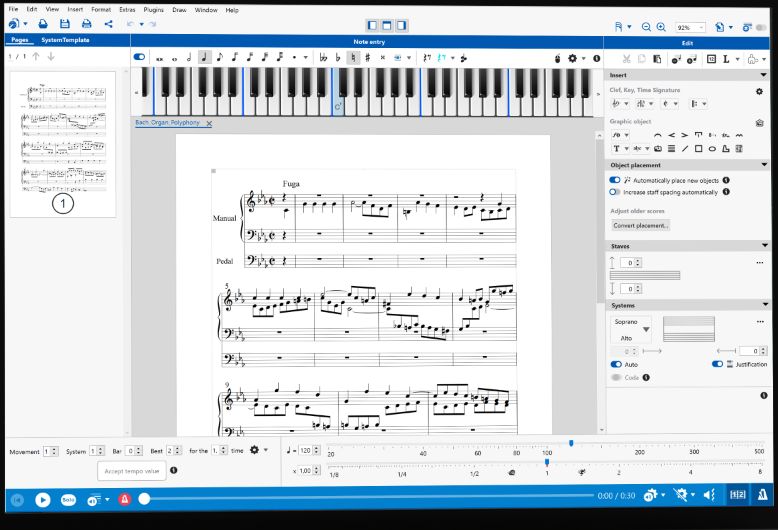Open Clef, Key, Time Signature gear settings
The width and height of the screenshot is (778, 530).
[759, 91]
